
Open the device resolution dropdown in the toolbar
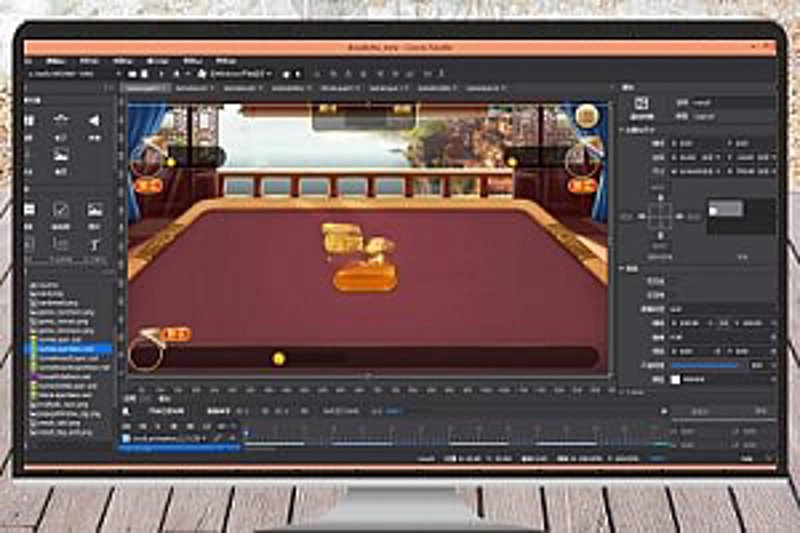pyautogui.click(x=241, y=74)
